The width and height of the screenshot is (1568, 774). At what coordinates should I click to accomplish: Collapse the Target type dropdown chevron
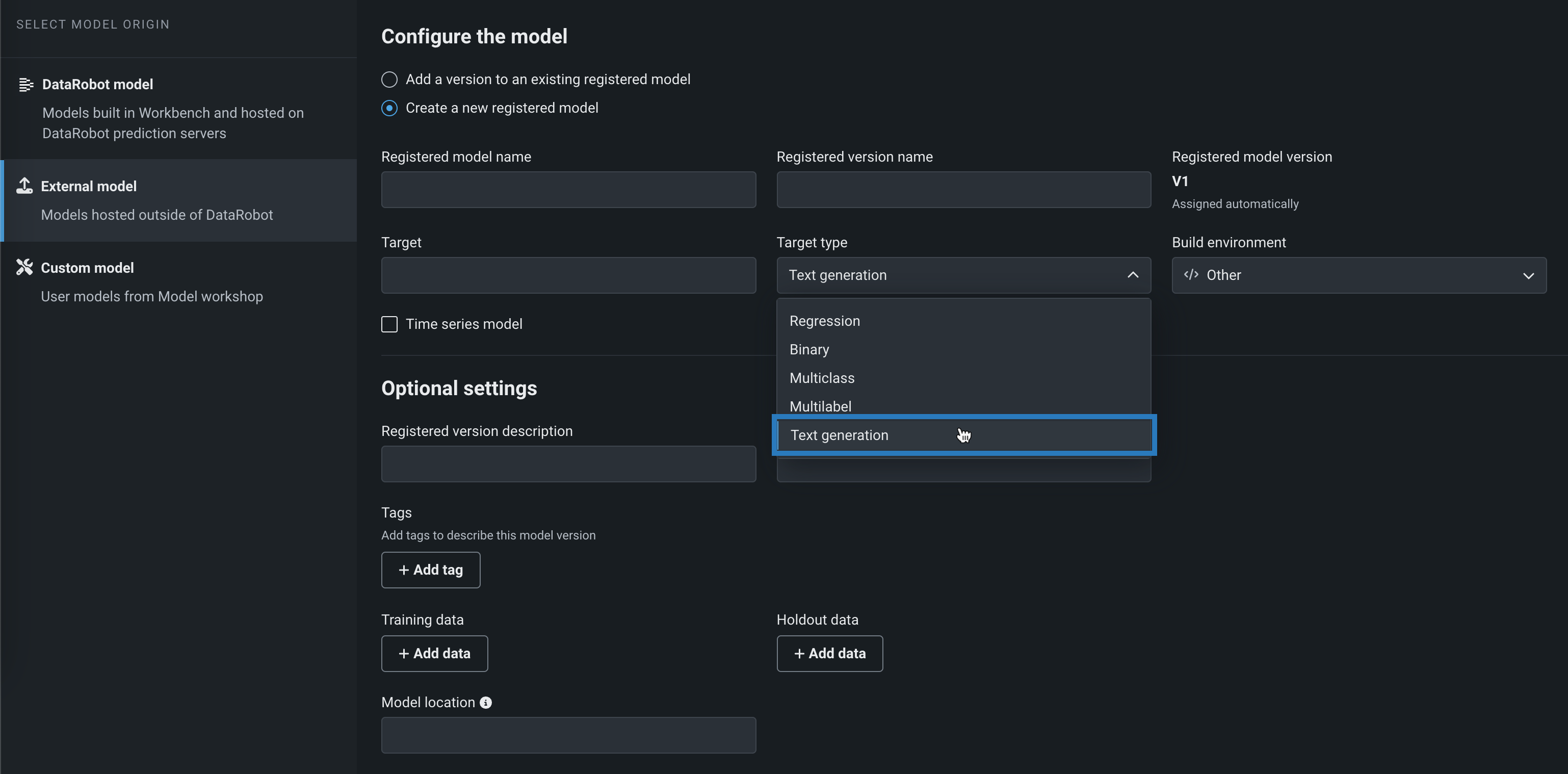[x=1132, y=275]
